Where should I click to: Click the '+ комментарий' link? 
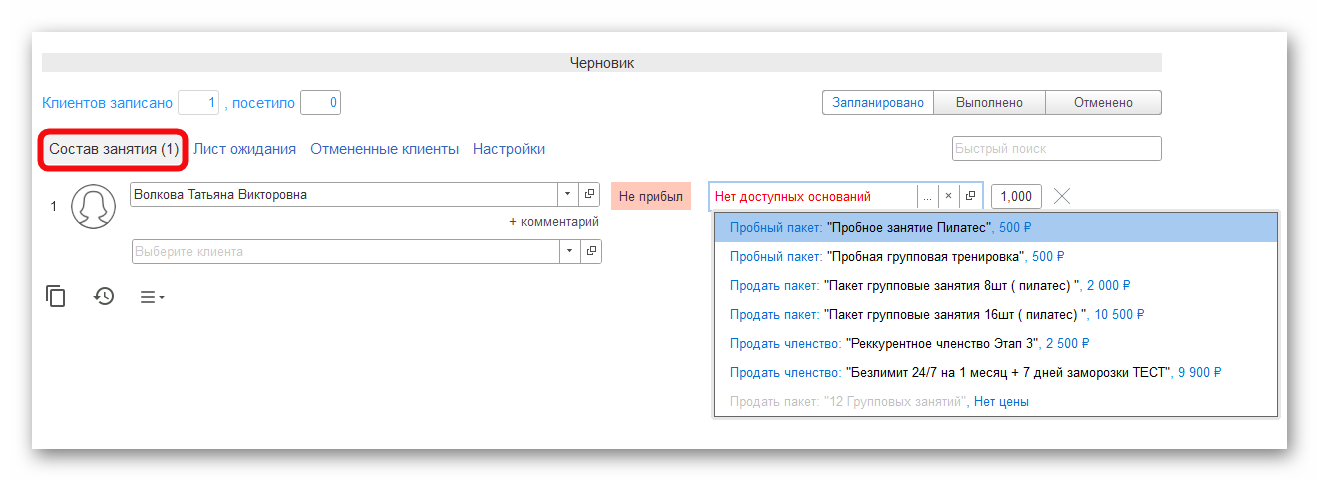click(554, 222)
